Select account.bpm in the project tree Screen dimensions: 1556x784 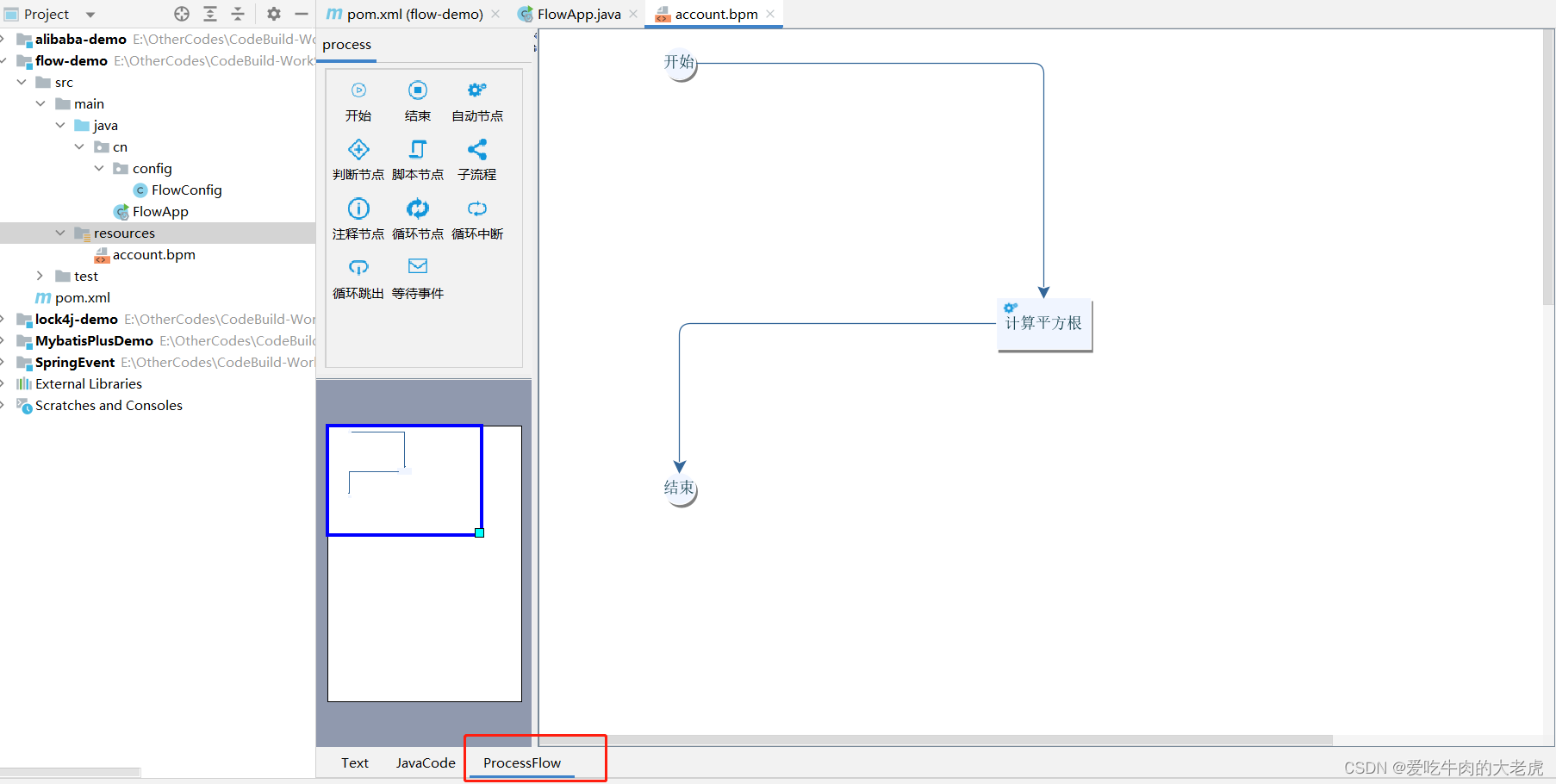click(x=155, y=254)
